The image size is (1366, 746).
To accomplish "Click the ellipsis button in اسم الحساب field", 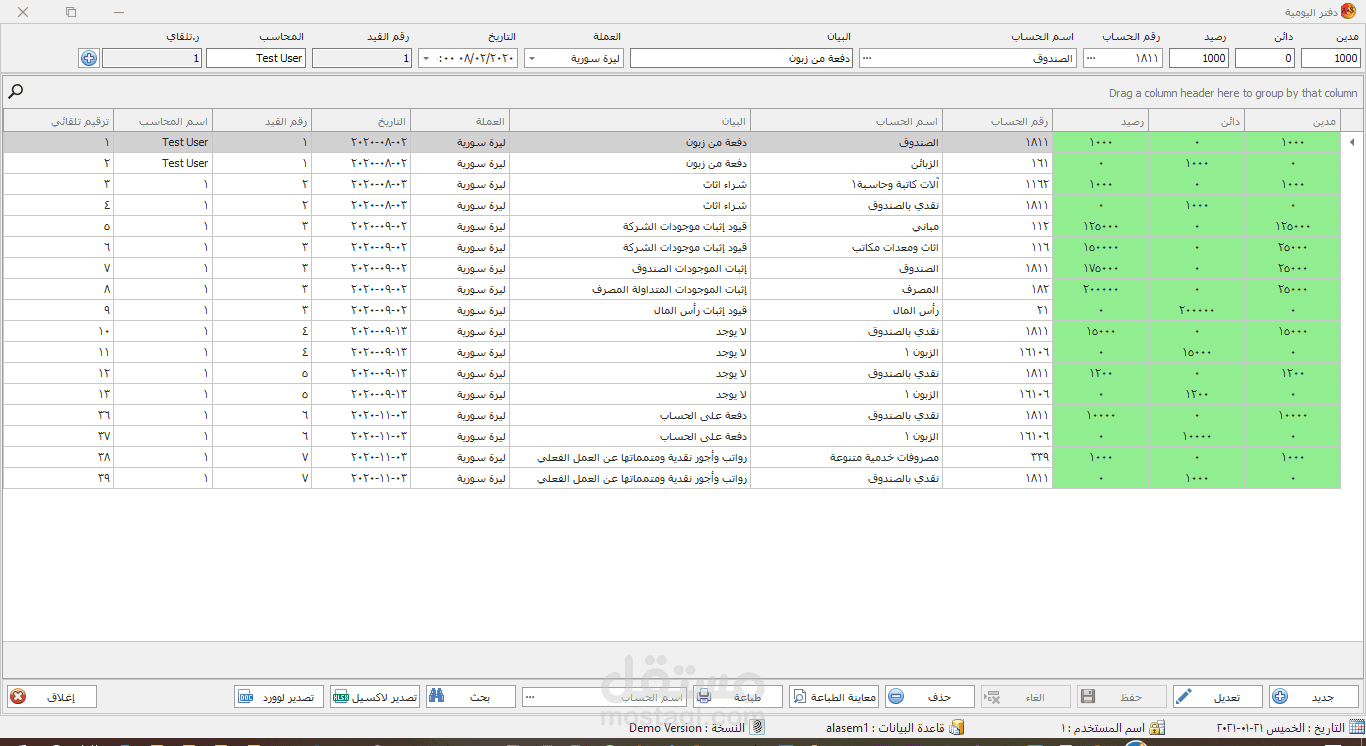I will point(867,58).
